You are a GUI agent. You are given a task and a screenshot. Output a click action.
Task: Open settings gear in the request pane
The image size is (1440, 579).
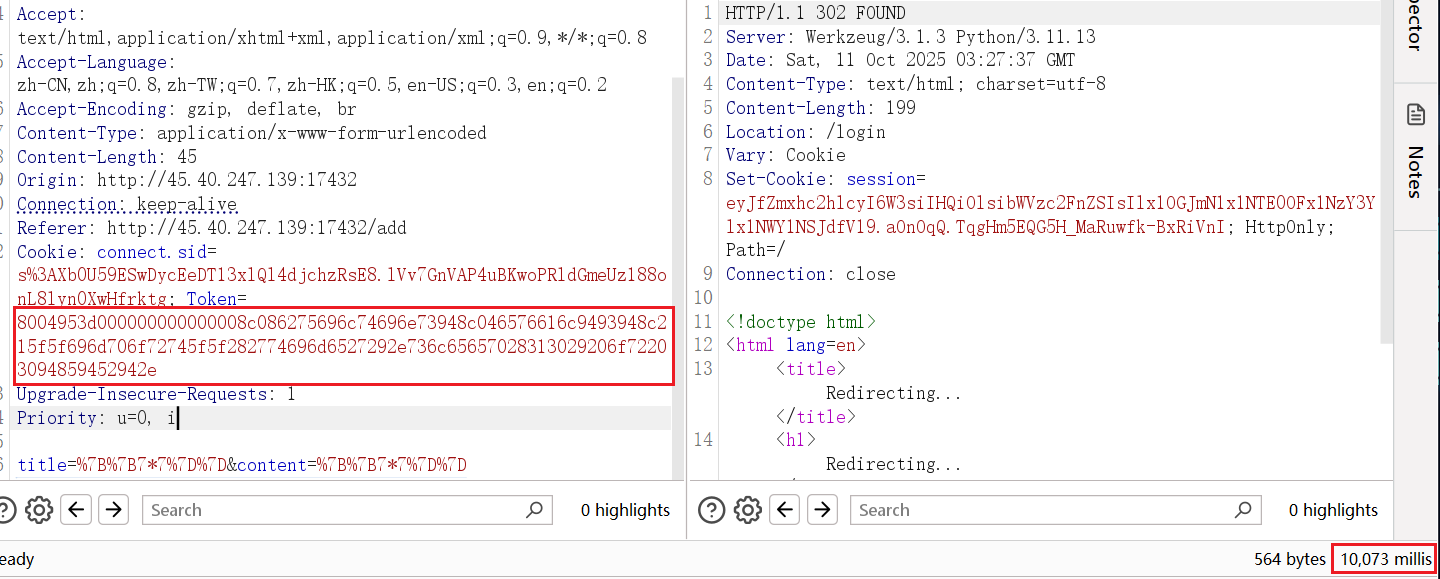point(39,510)
